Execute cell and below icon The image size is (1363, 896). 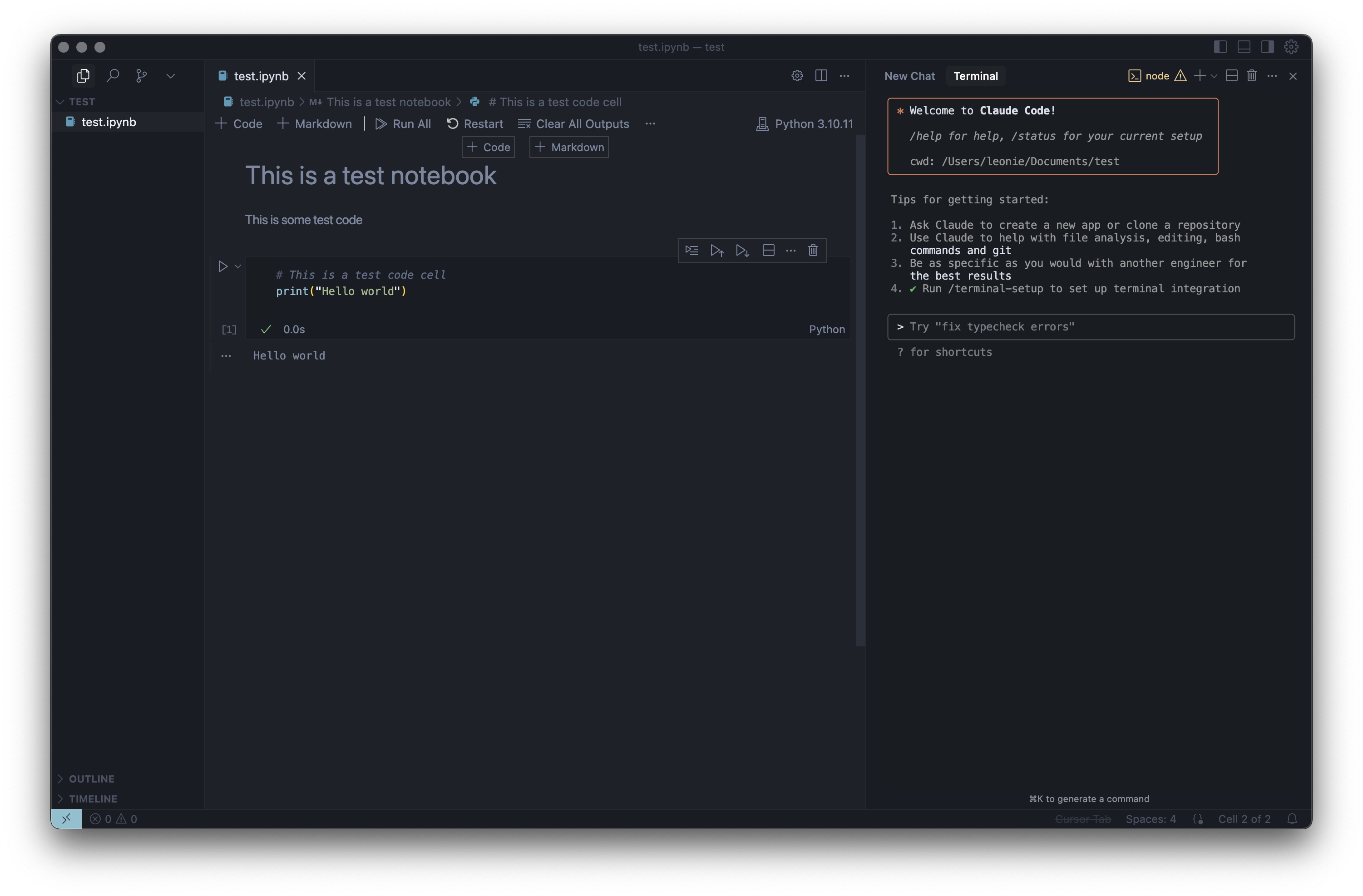742,250
